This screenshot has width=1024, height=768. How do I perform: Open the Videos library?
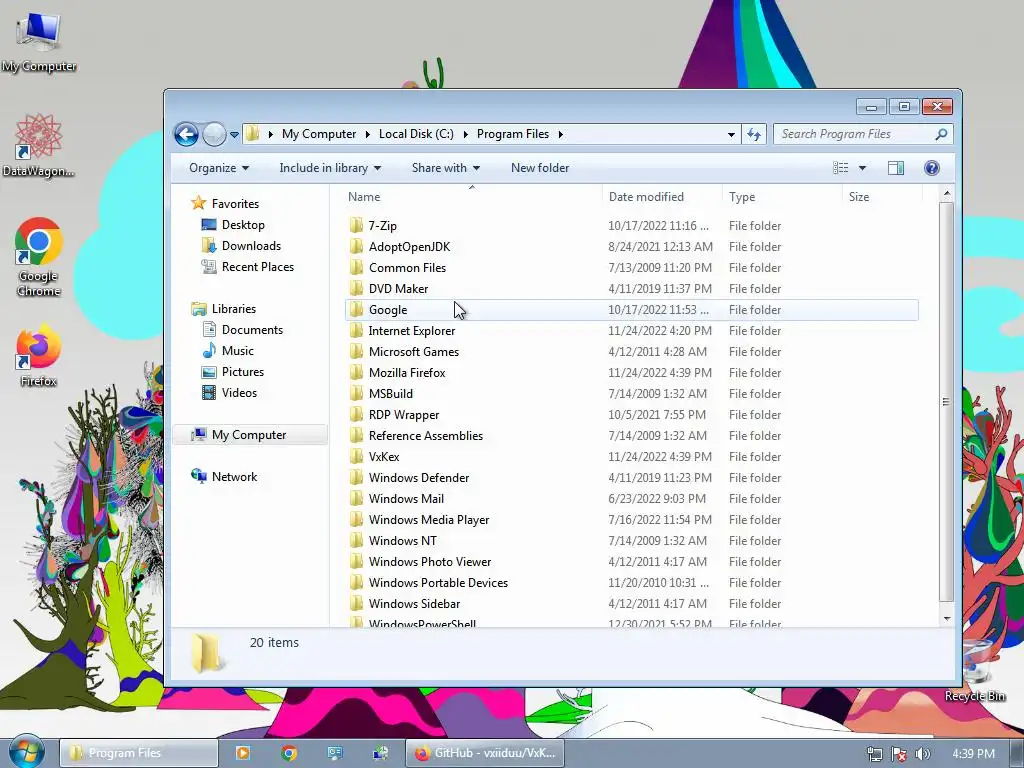coord(239,392)
